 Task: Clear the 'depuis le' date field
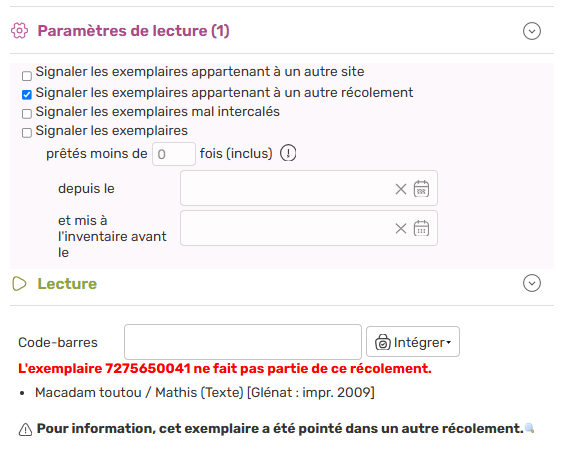pyautogui.click(x=401, y=189)
